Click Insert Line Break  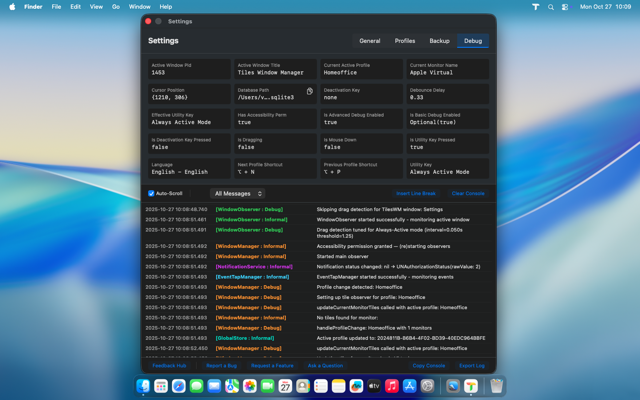pos(416,193)
